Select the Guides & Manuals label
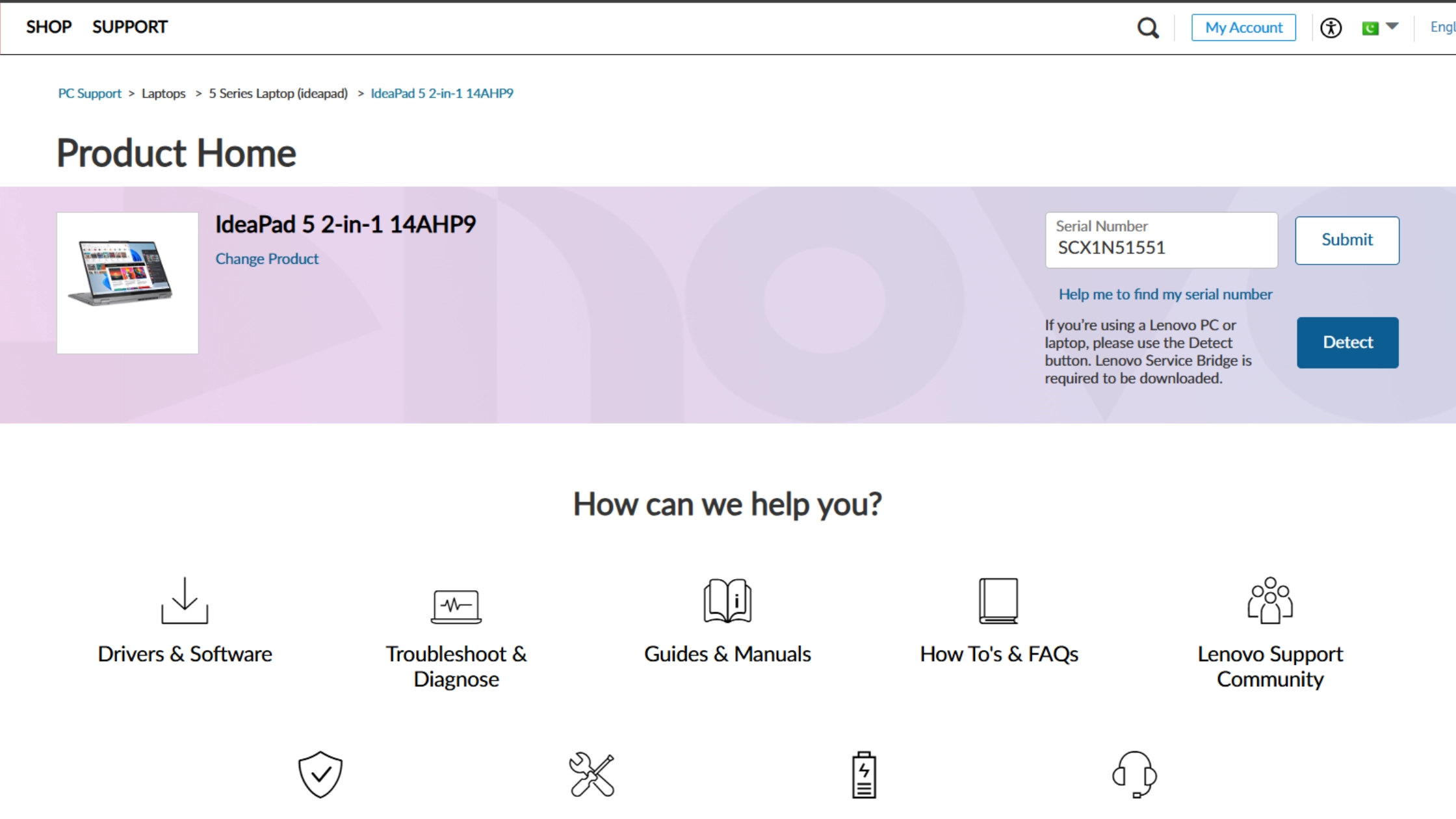 coord(727,654)
